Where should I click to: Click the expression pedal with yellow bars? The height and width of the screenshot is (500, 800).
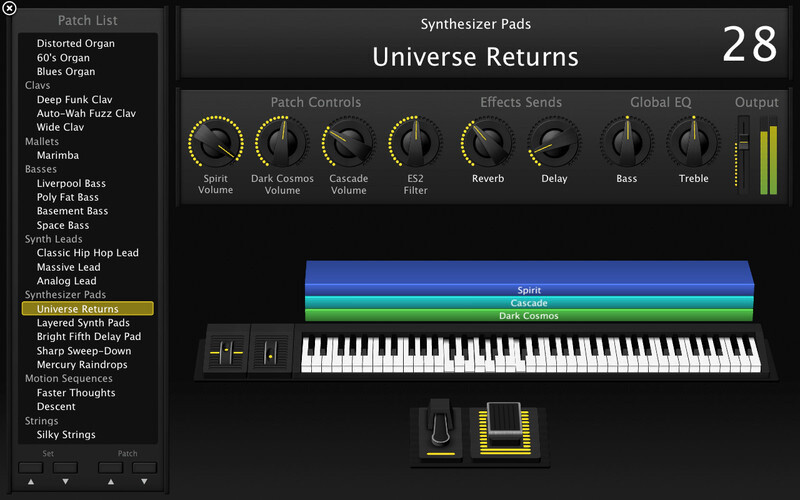[500, 431]
